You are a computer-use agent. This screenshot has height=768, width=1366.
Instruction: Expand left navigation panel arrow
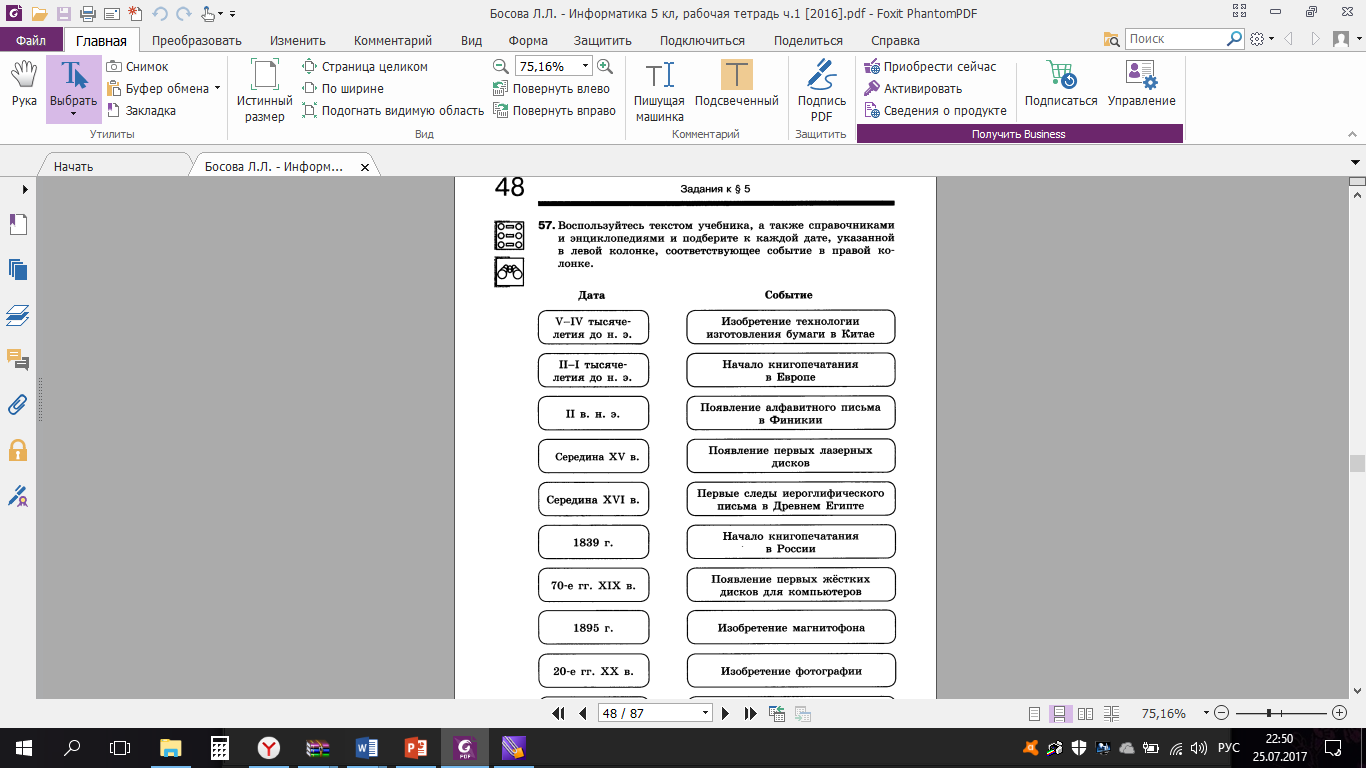click(x=24, y=189)
